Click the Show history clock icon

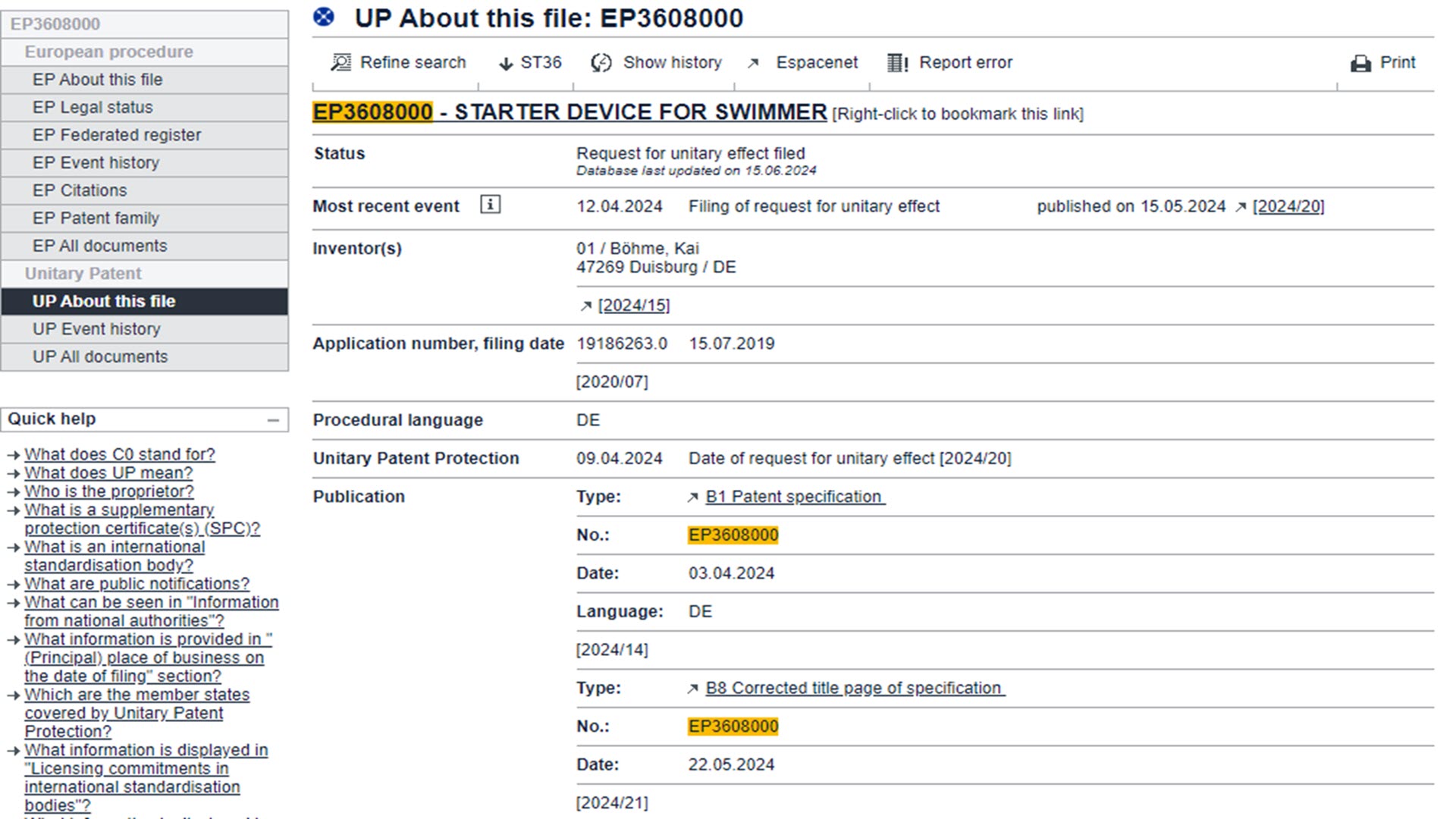point(601,63)
